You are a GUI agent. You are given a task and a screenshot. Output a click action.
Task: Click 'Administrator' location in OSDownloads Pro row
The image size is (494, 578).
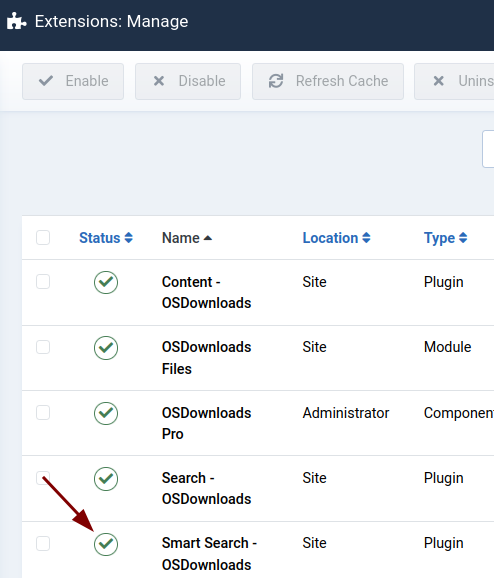(x=346, y=413)
